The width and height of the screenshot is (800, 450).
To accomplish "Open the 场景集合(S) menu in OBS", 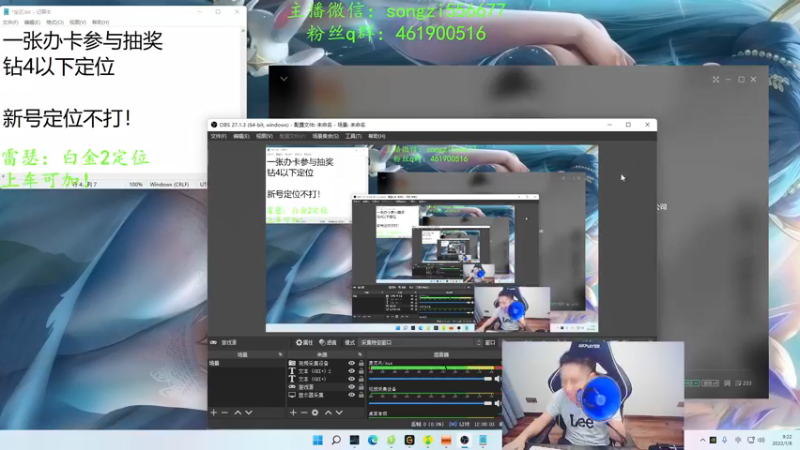I will (x=325, y=136).
